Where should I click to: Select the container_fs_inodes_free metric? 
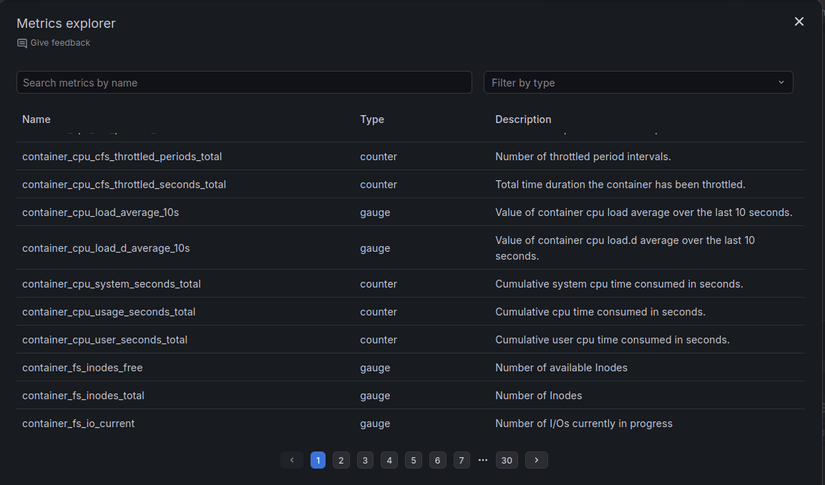tap(82, 368)
